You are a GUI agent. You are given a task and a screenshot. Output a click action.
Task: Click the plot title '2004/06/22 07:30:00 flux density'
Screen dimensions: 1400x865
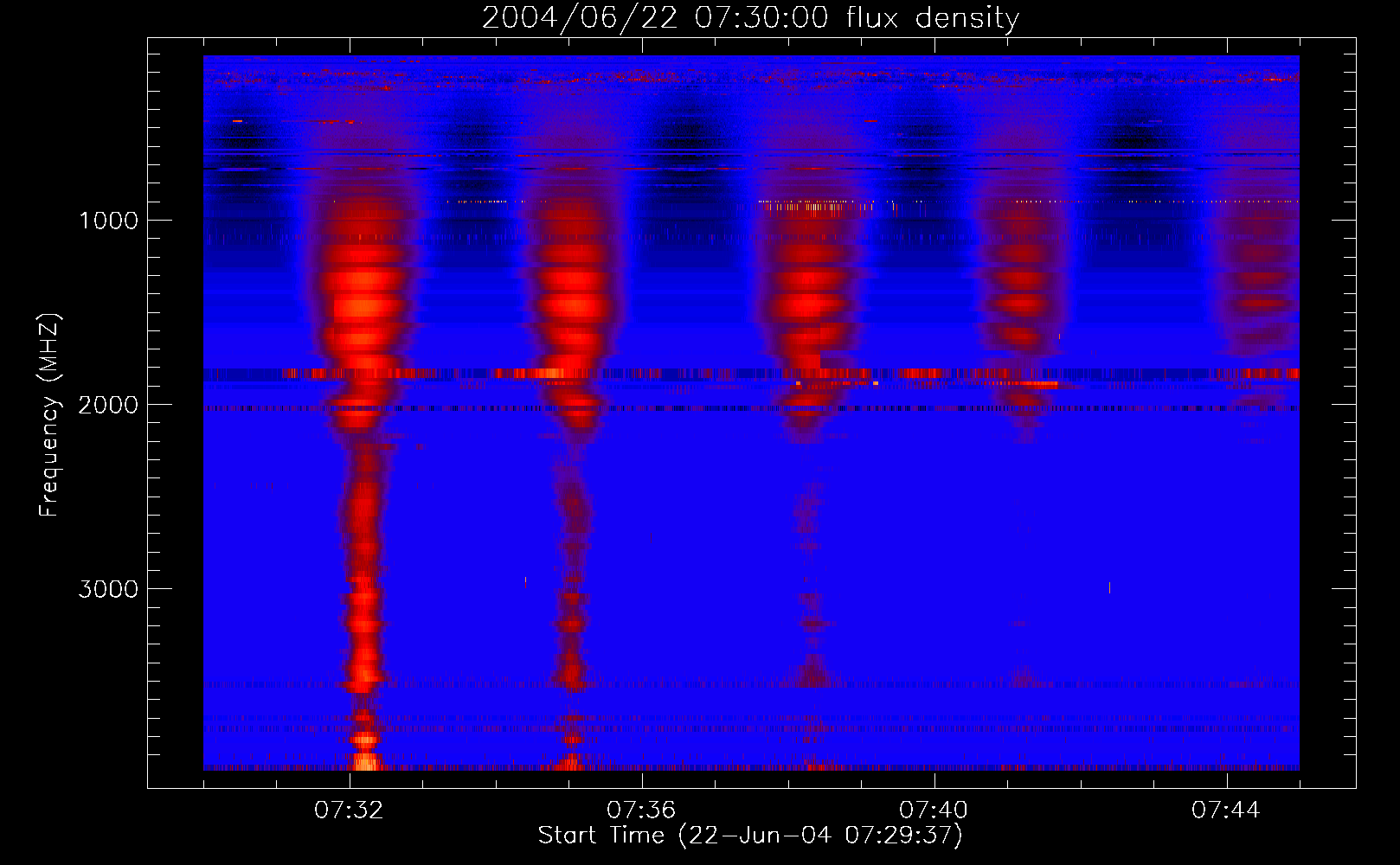750,18
